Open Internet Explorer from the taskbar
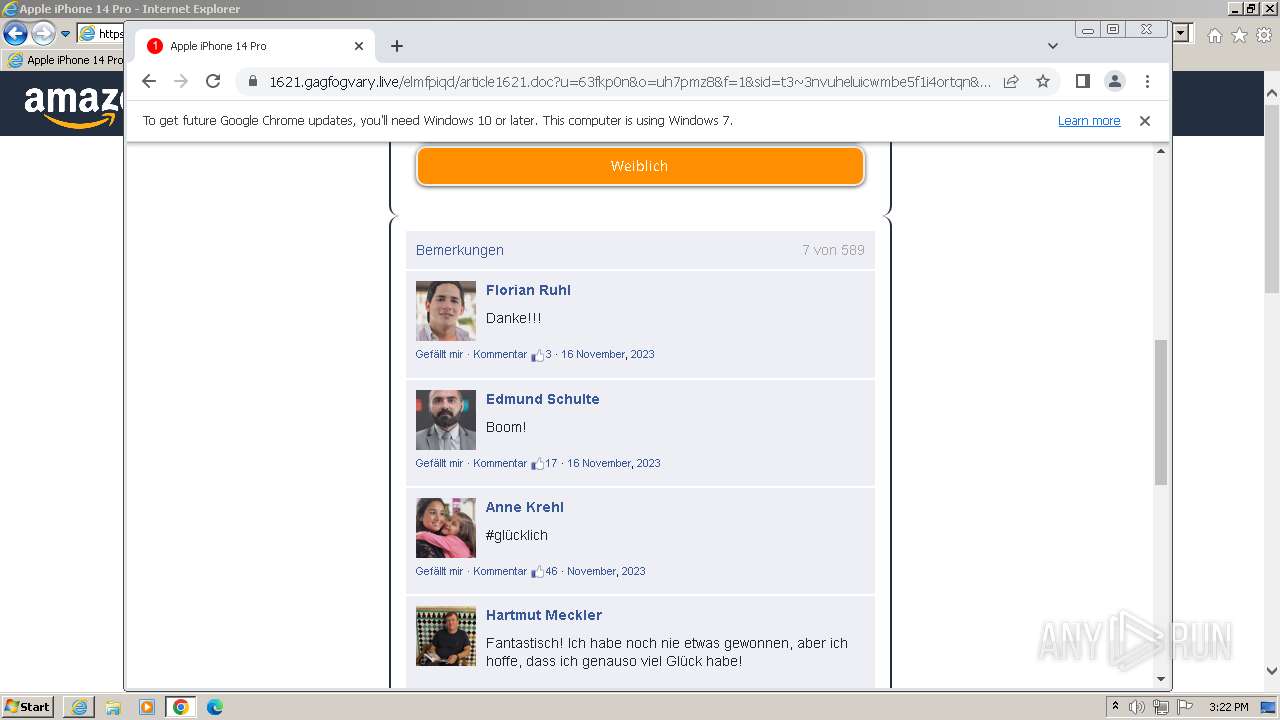This screenshot has height=720, width=1280. tap(79, 707)
